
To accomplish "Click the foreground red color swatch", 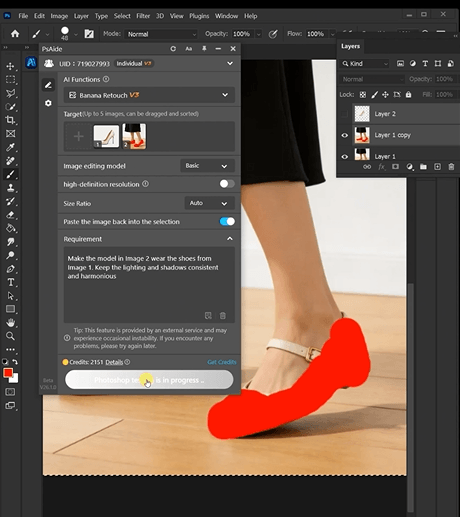I will 8,373.
